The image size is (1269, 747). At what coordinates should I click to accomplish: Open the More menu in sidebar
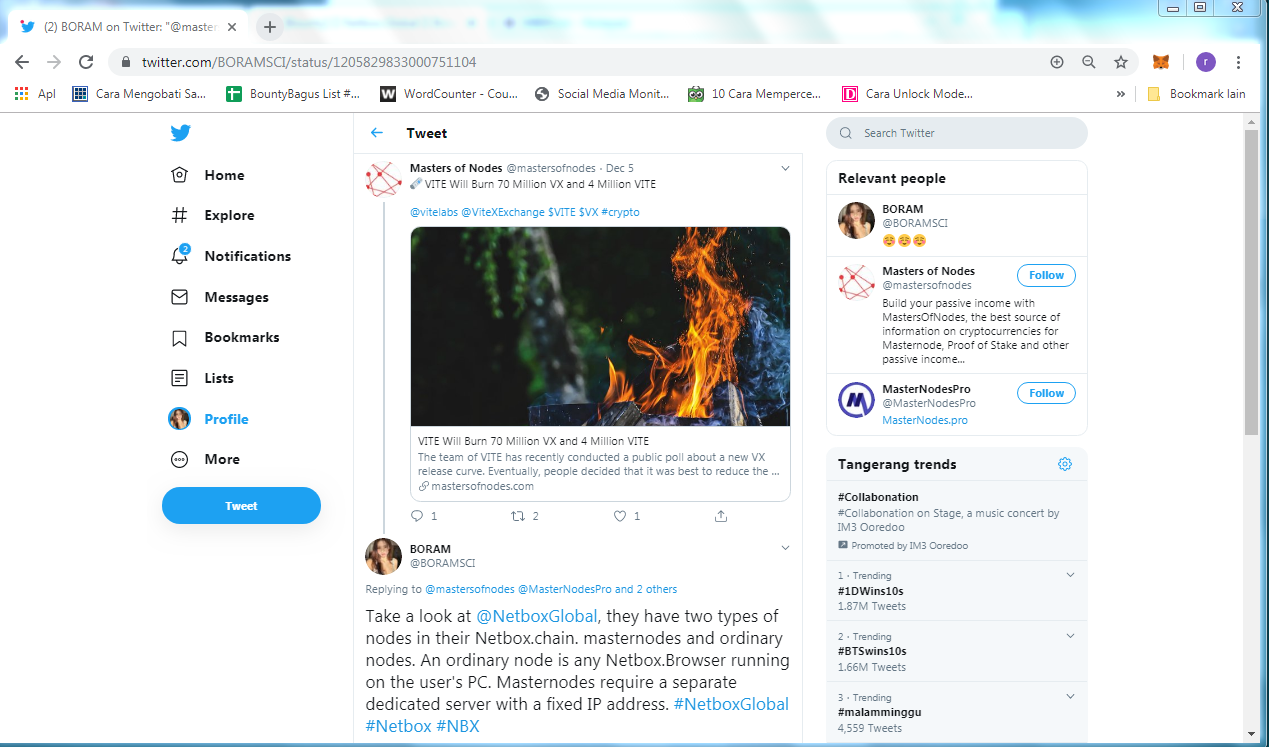click(x=206, y=459)
